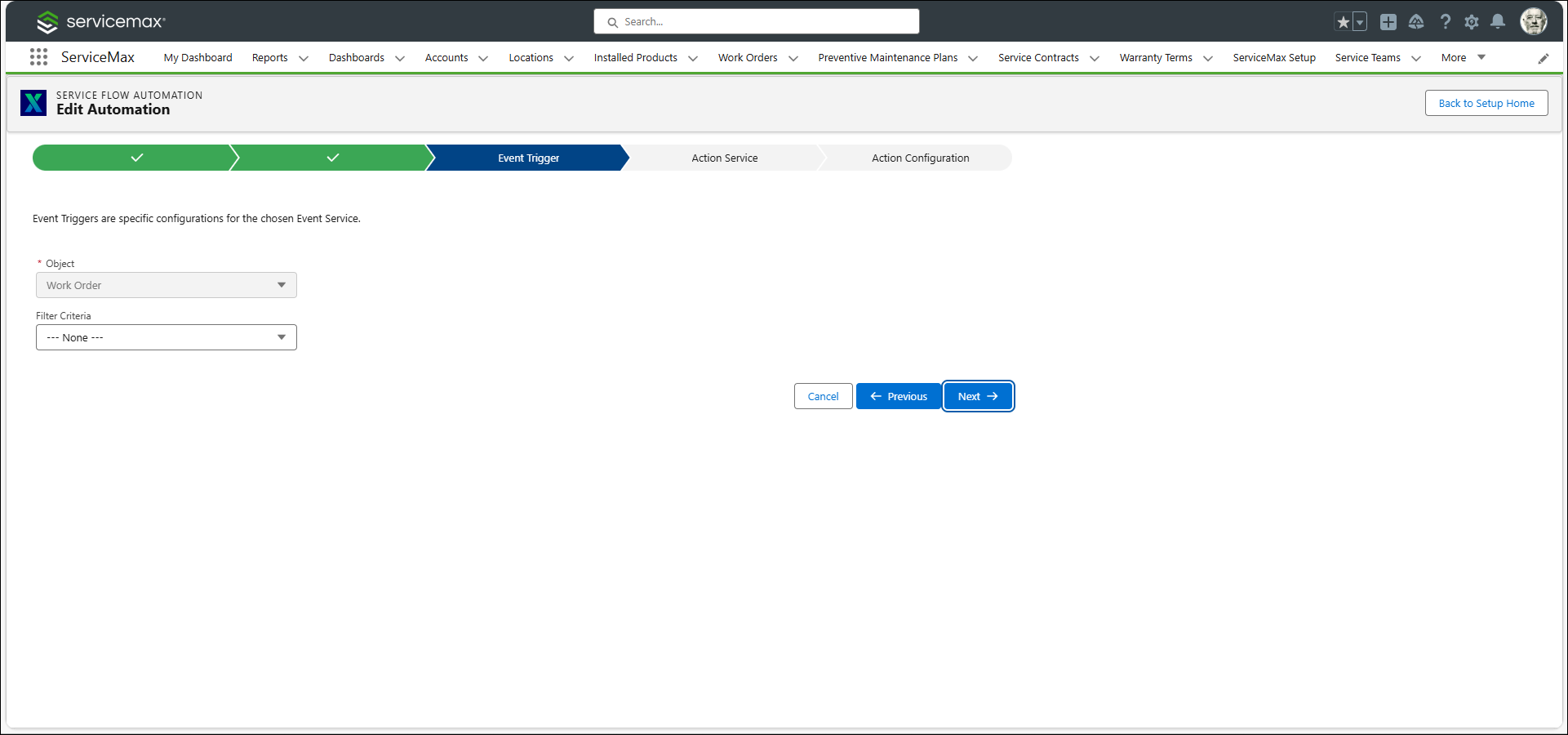Click the pencil icon to edit navigation
This screenshot has height=735, width=1568.
[x=1544, y=58]
